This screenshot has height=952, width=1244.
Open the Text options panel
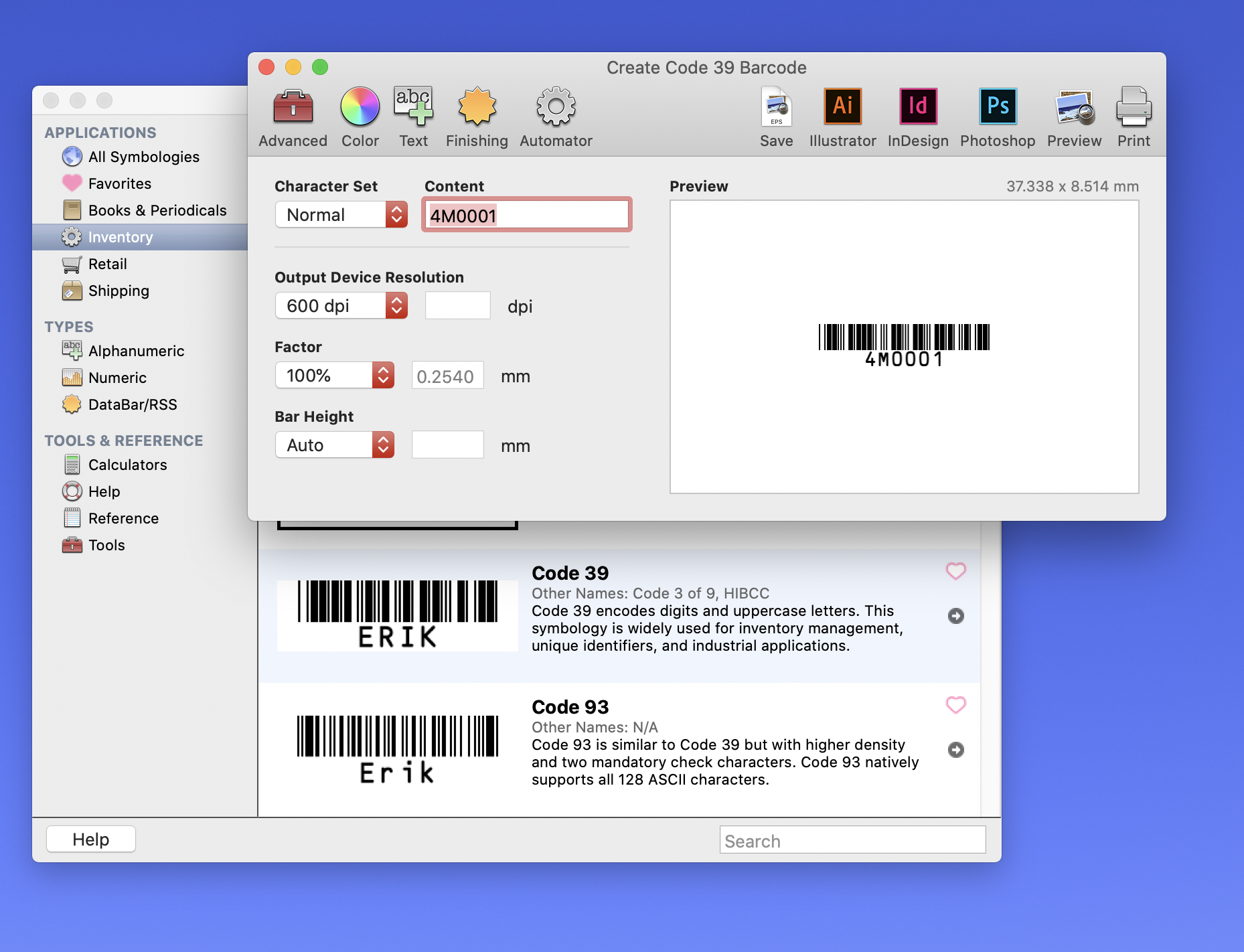point(413,118)
